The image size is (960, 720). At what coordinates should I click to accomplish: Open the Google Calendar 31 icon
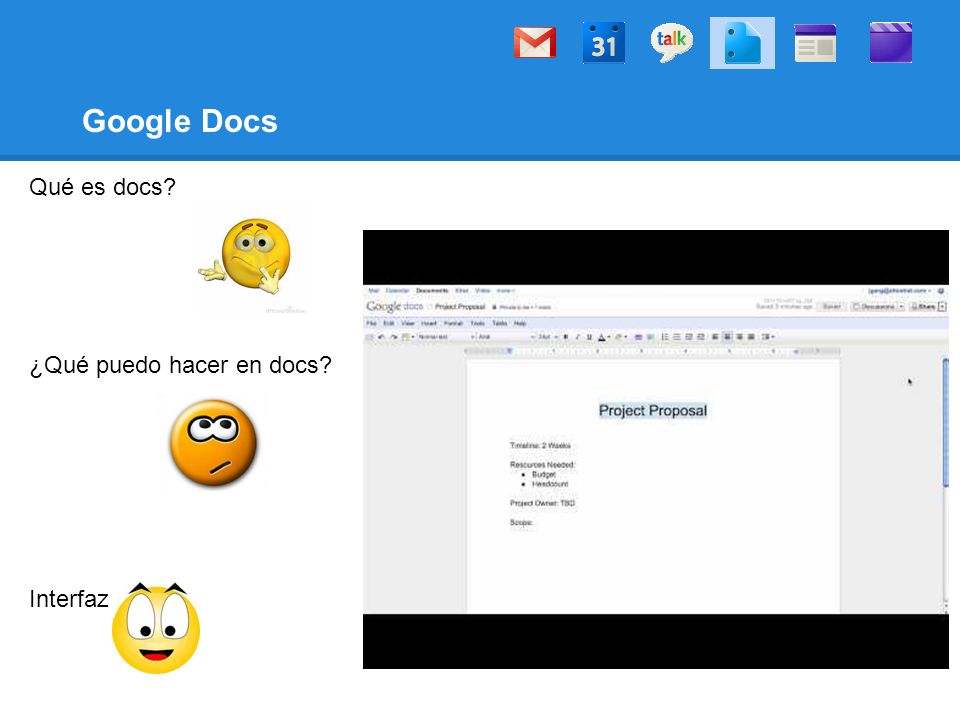pyautogui.click(x=604, y=43)
